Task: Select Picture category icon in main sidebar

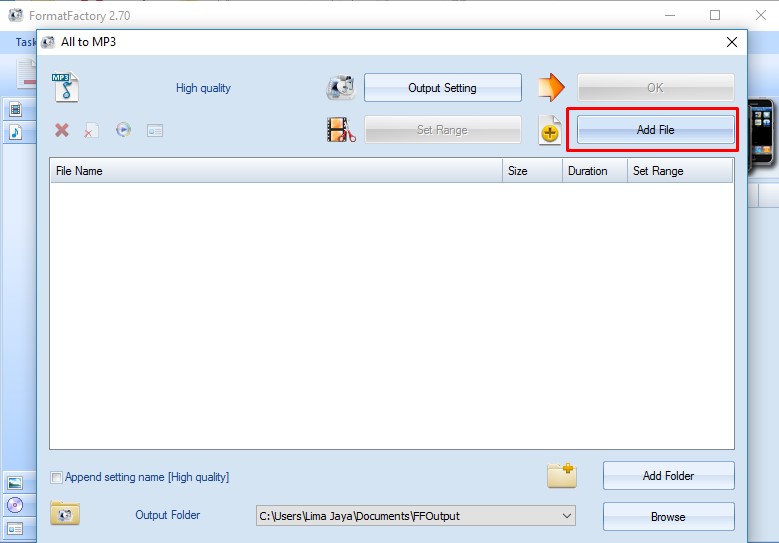Action: tap(15, 482)
